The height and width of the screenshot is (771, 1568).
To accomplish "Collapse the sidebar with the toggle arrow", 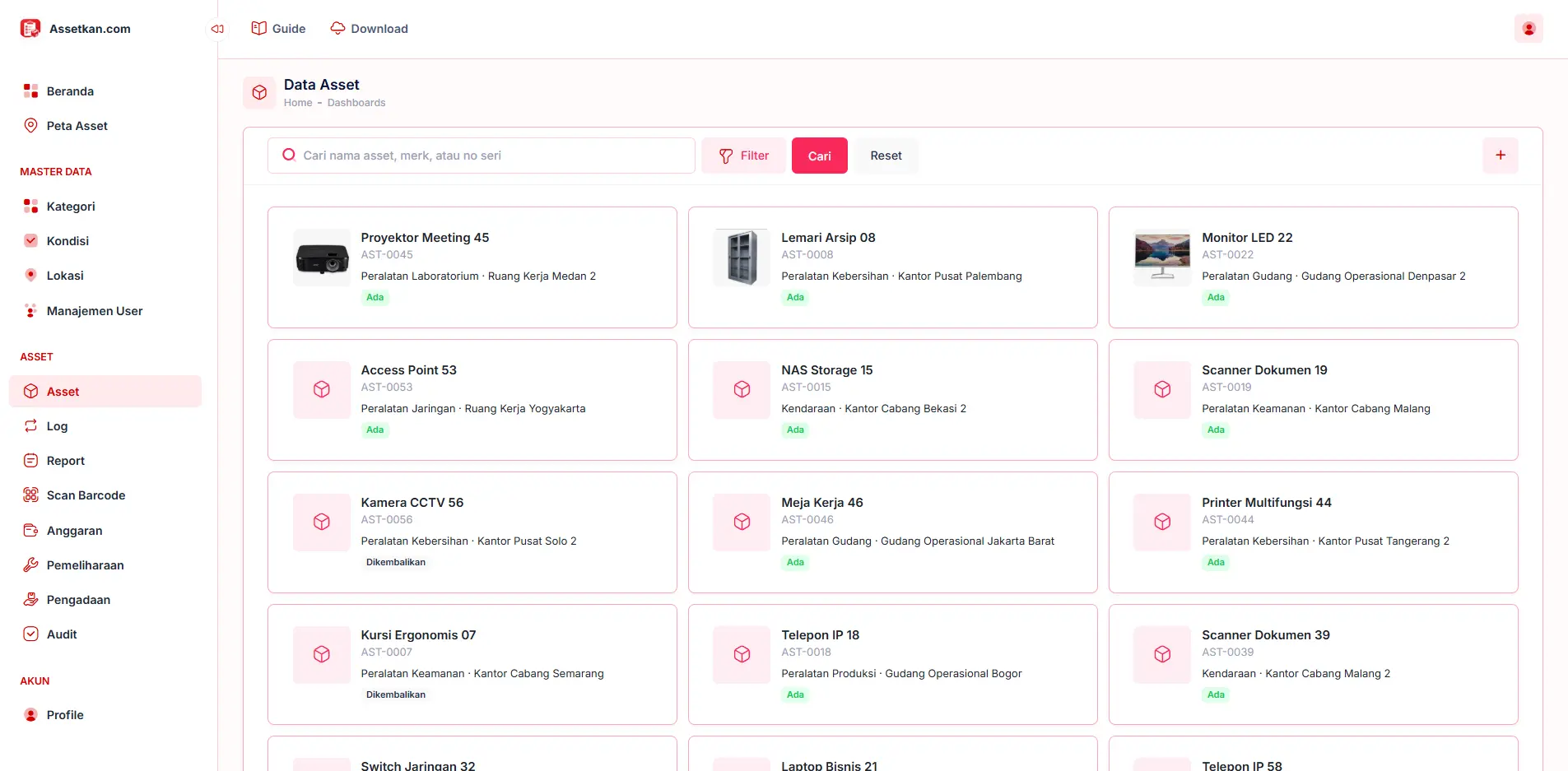I will [217, 29].
